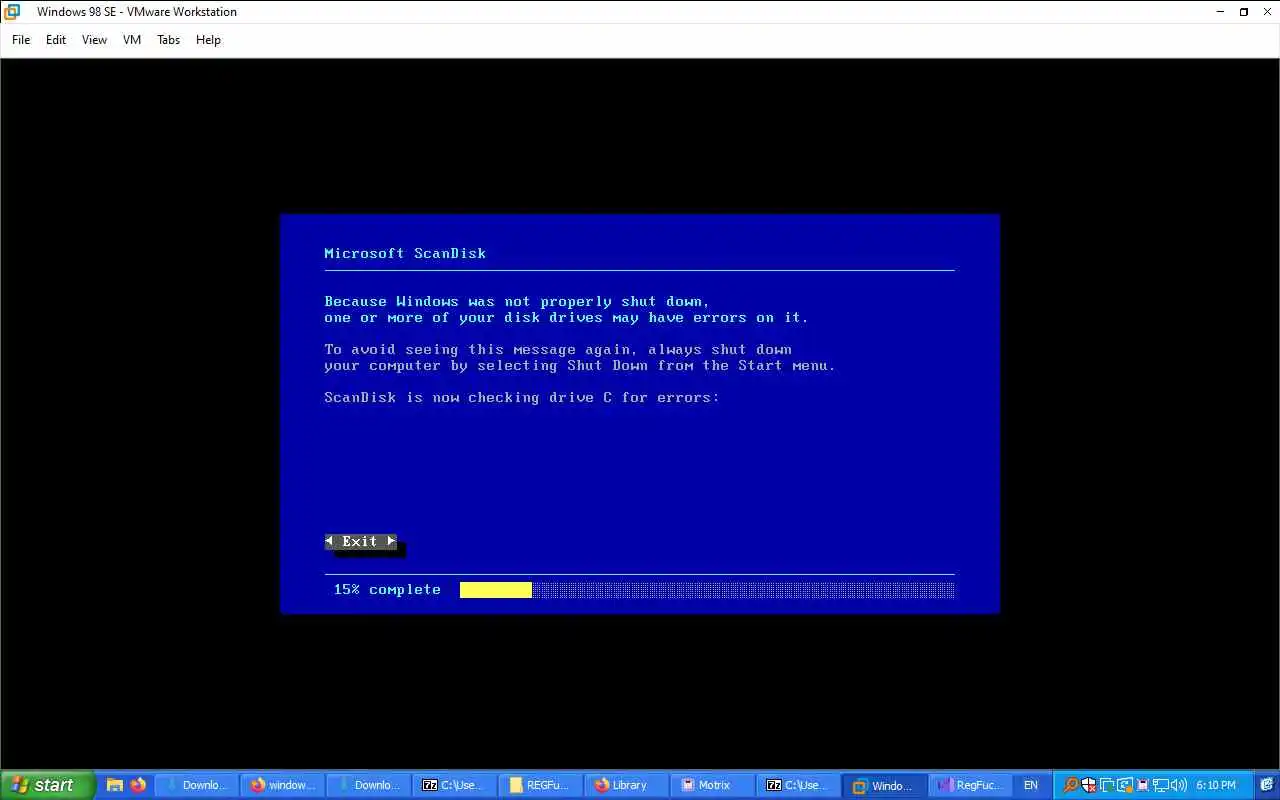This screenshot has width=1280, height=800.
Task: Minimize the VMware Workstation window
Action: pos(1221,12)
